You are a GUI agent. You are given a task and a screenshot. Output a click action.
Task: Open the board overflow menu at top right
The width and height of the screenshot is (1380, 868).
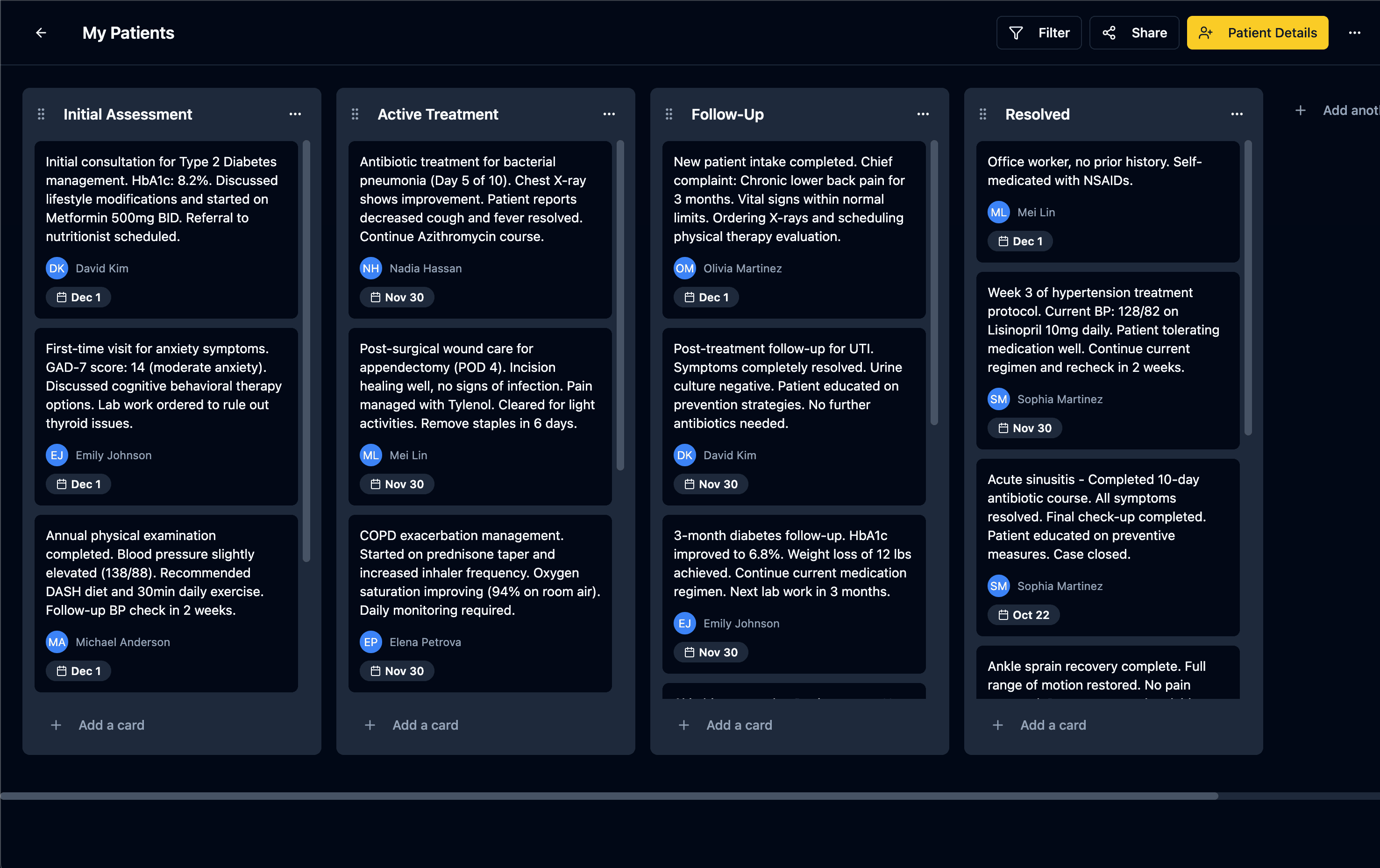1355,33
